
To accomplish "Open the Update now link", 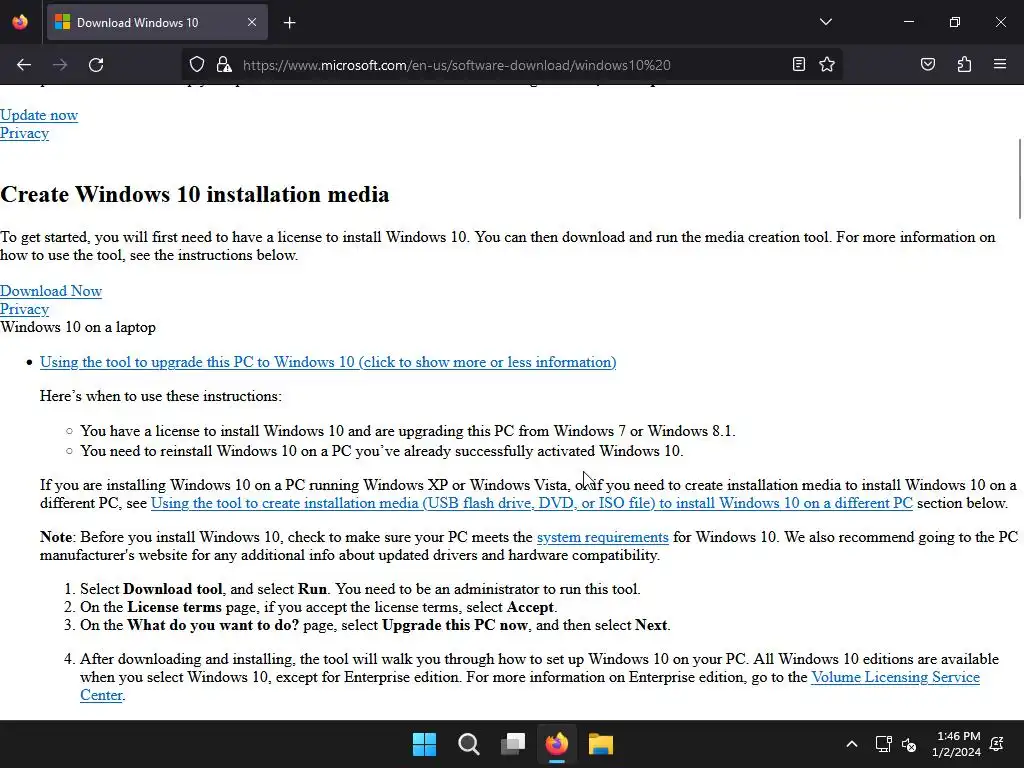I will 39,115.
